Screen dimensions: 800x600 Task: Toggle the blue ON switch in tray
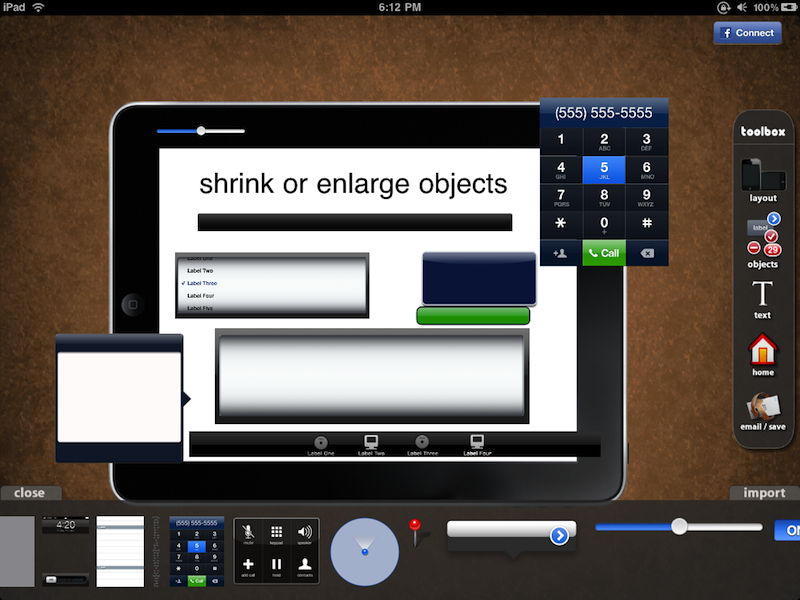787,531
